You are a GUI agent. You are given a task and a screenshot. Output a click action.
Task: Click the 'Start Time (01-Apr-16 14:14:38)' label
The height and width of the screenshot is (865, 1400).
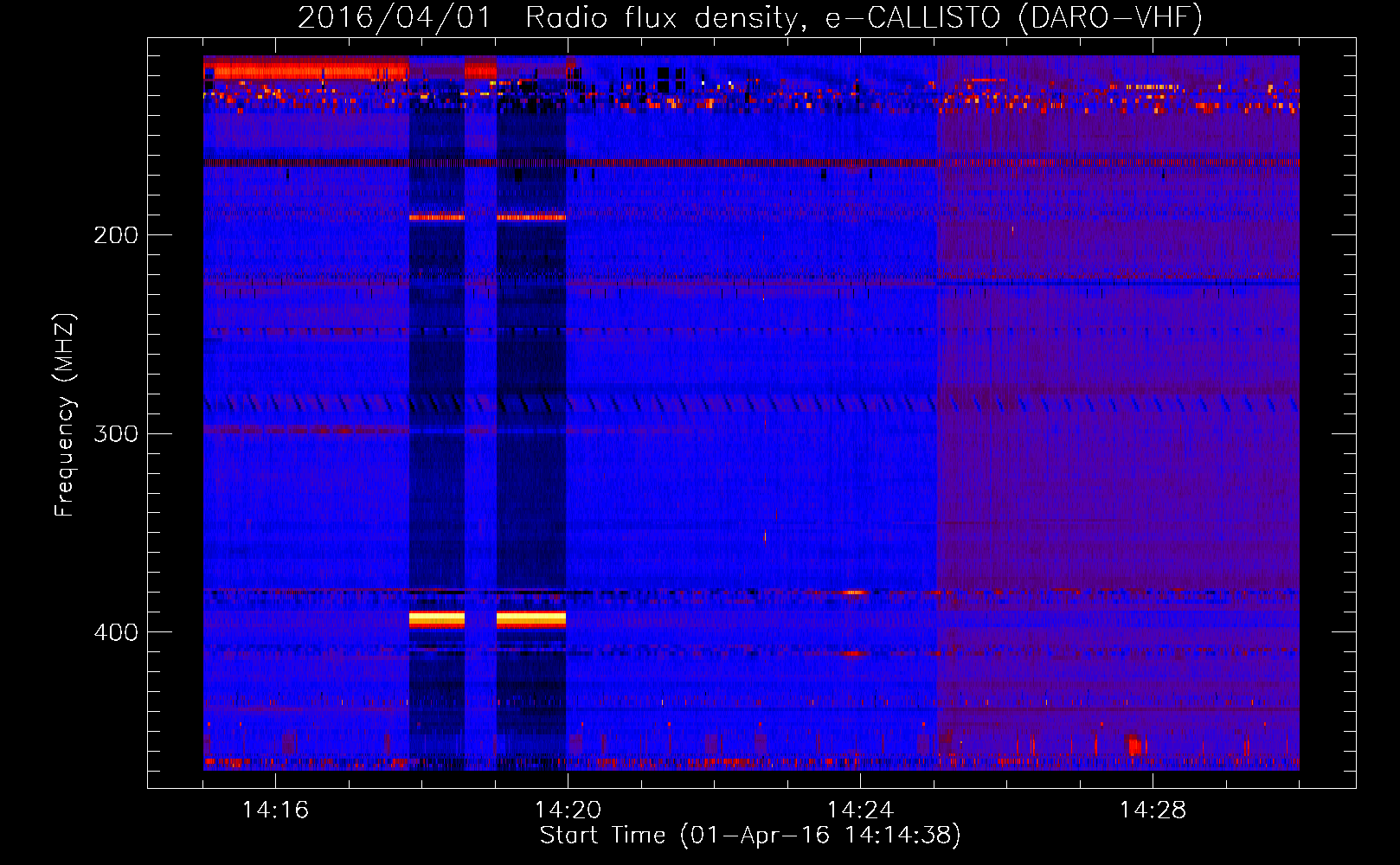click(750, 836)
